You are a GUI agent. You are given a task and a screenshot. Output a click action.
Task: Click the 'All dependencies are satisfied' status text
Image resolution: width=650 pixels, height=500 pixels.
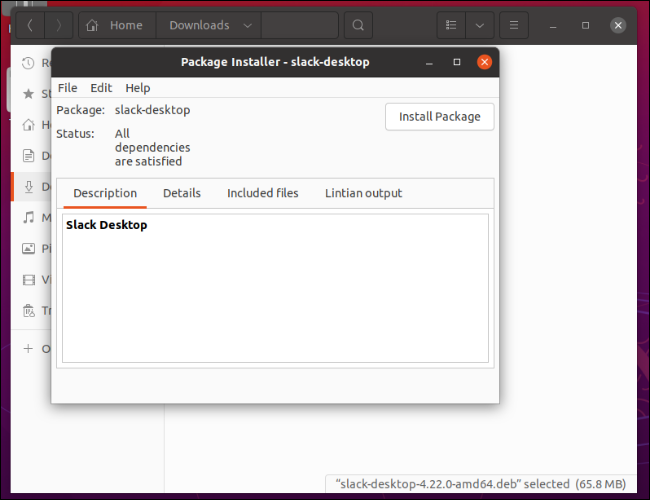point(152,147)
